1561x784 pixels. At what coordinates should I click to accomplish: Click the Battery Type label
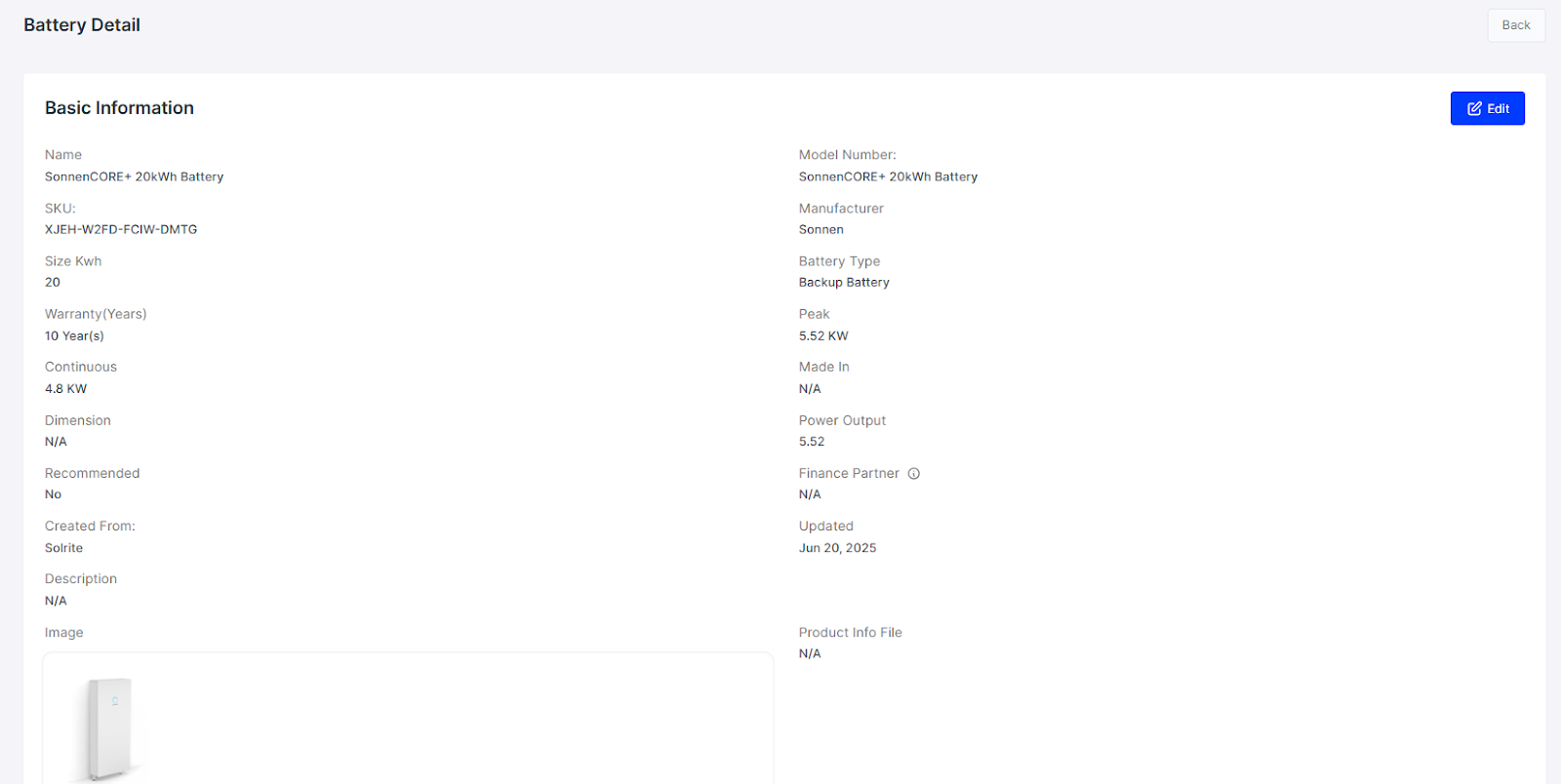pyautogui.click(x=839, y=261)
